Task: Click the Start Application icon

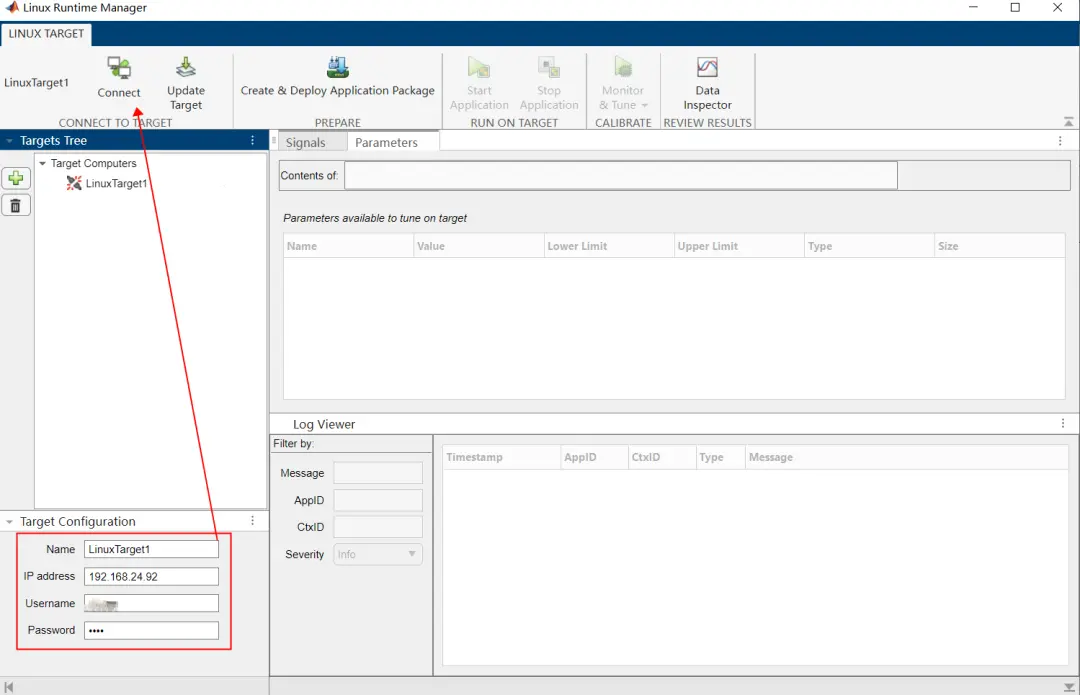Action: coord(479,68)
